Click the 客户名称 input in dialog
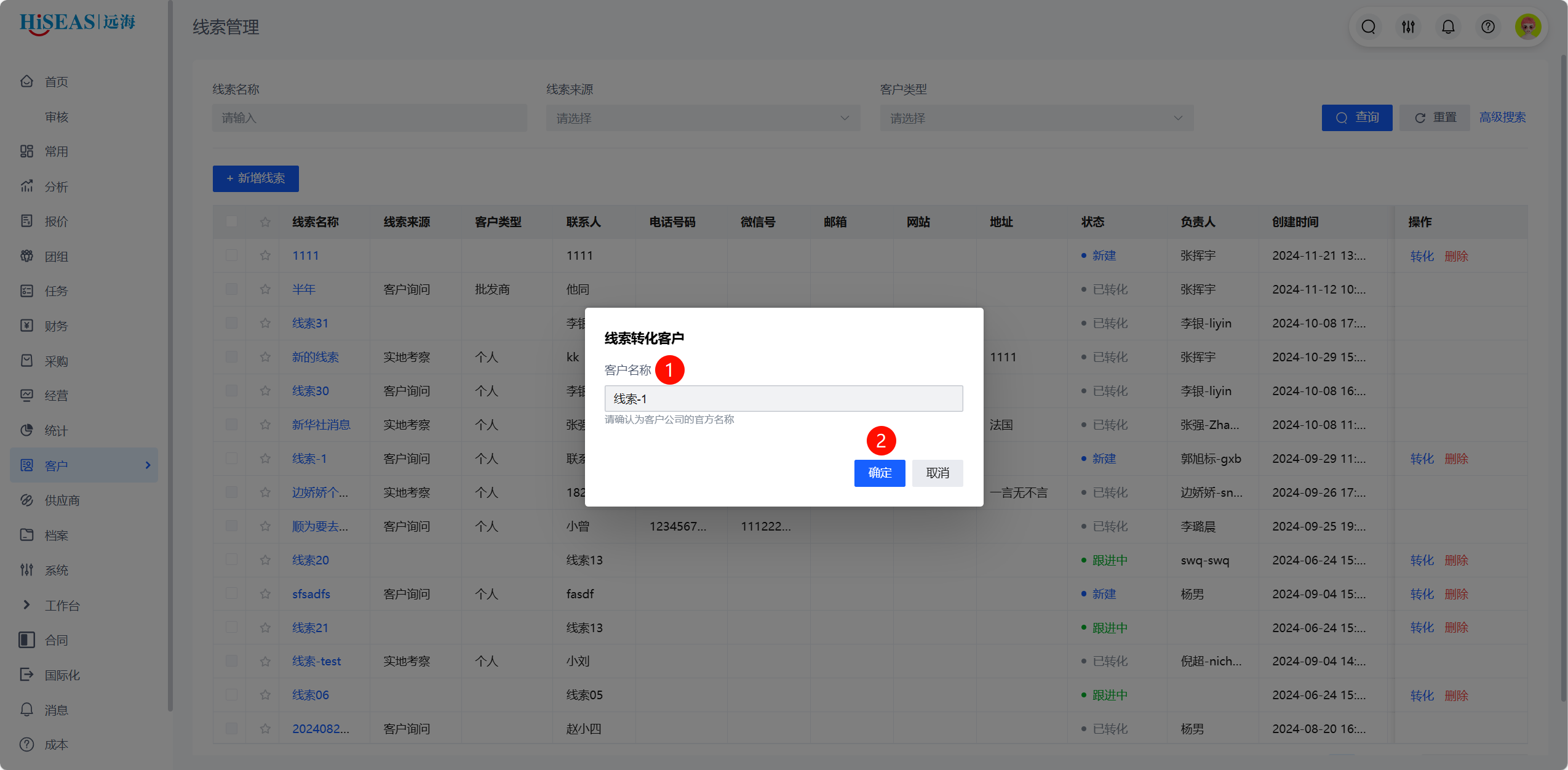The height and width of the screenshot is (770, 1568). click(784, 399)
